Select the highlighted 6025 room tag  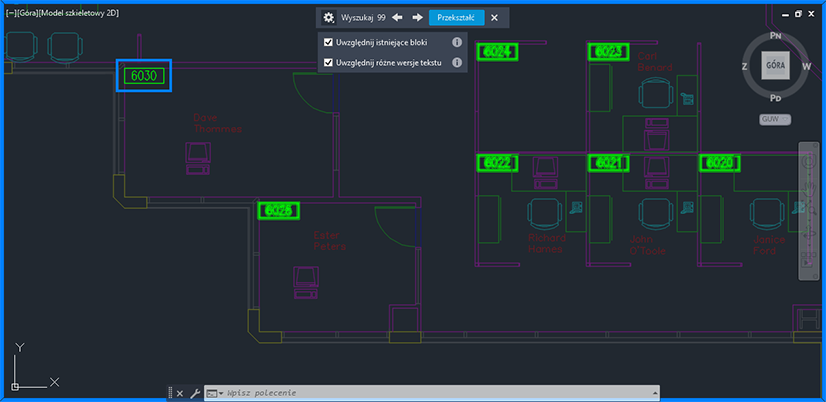tap(279, 211)
